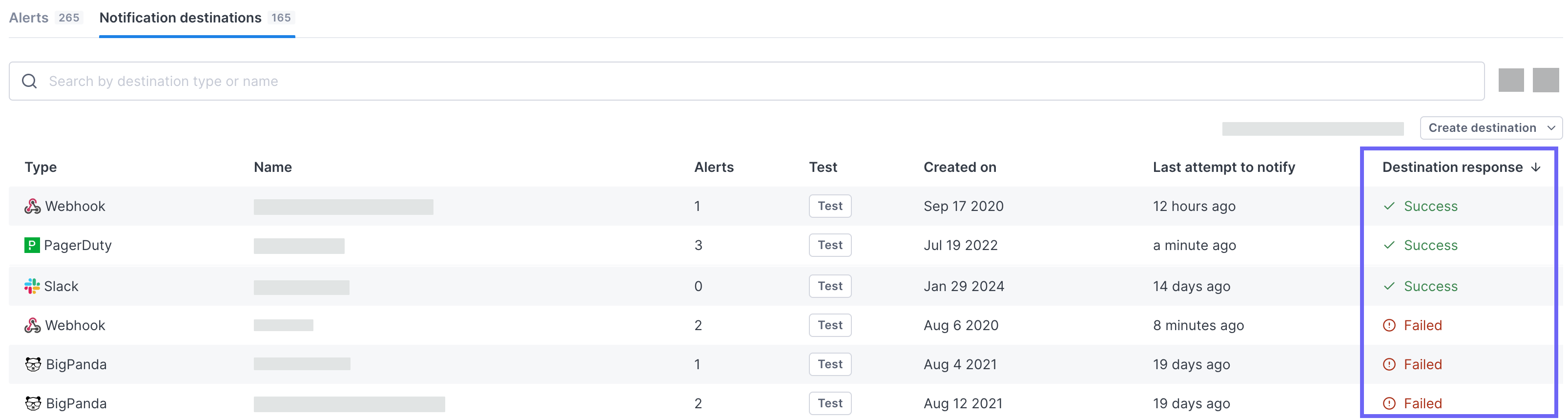Viewport: 1568px width, 419px height.
Task: Sort by the Alerts column header
Action: tap(714, 167)
